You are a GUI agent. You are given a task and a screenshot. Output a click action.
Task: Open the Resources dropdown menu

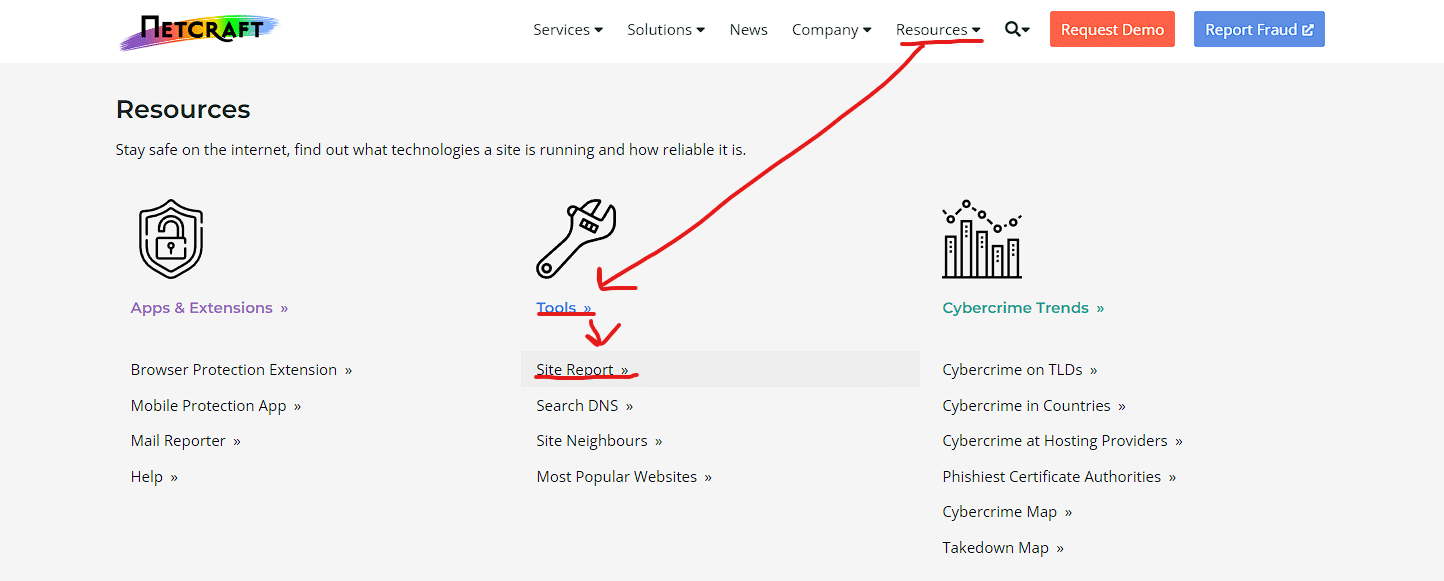[936, 29]
